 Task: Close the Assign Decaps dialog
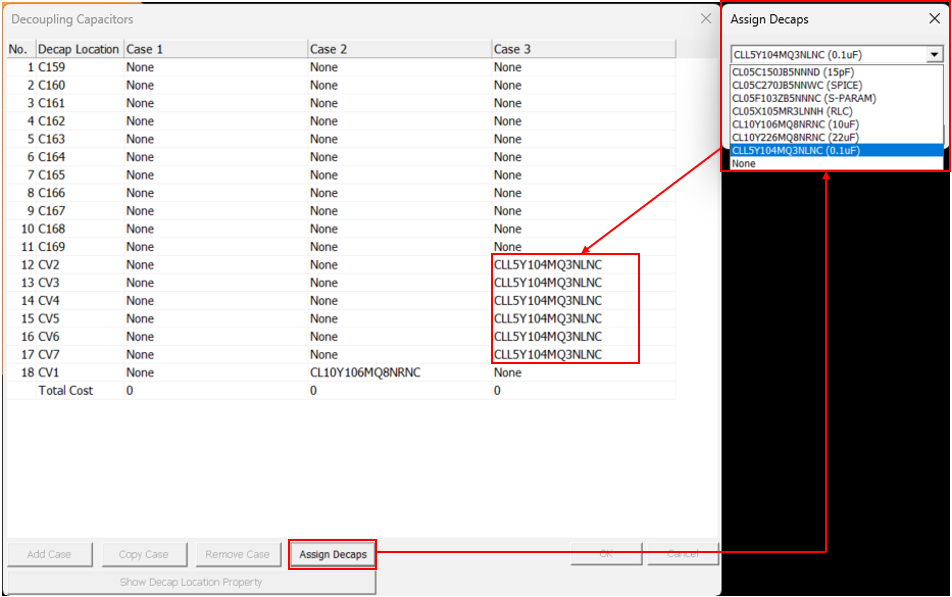point(934,19)
